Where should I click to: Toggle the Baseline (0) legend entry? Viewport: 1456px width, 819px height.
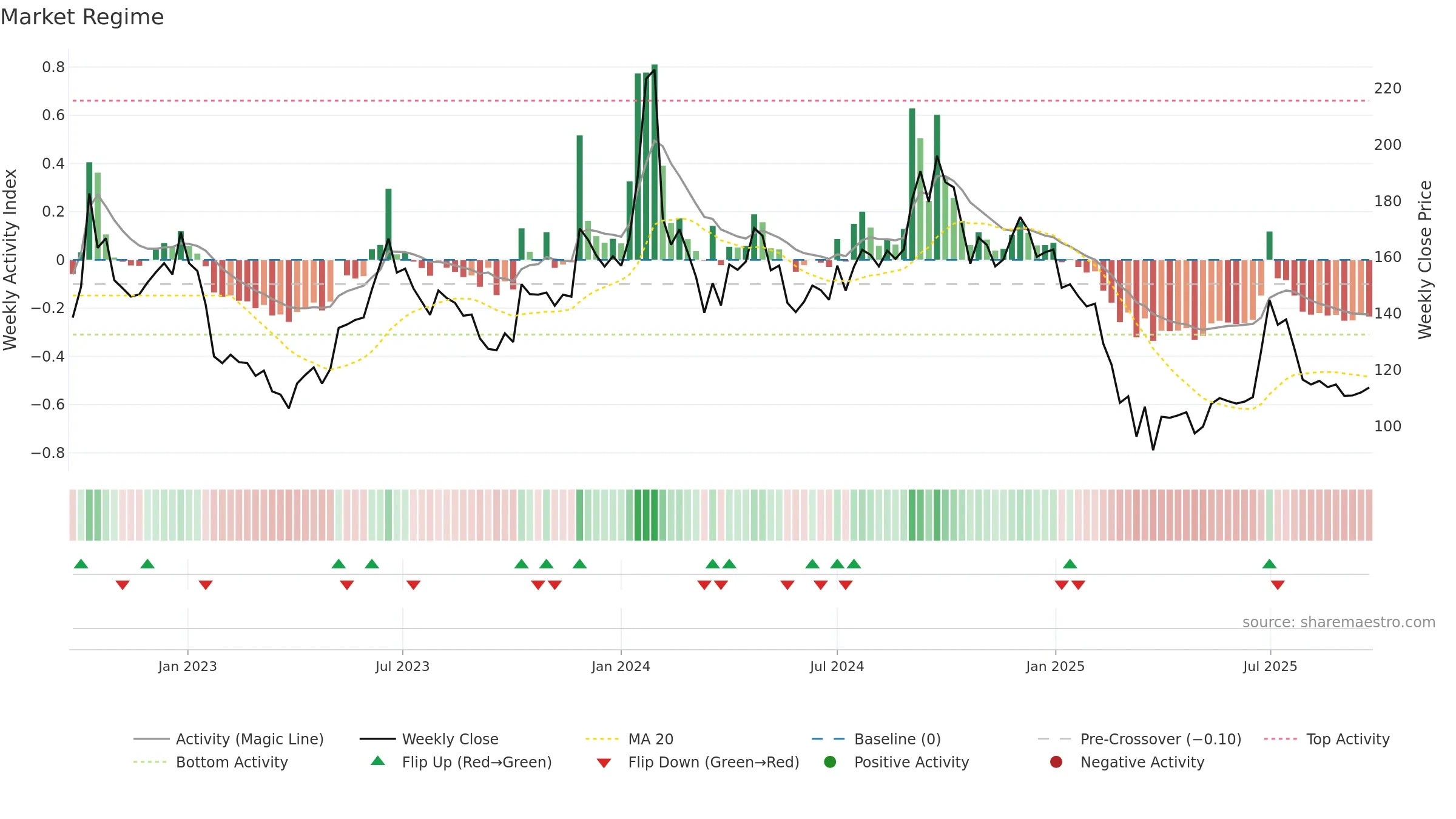point(876,739)
